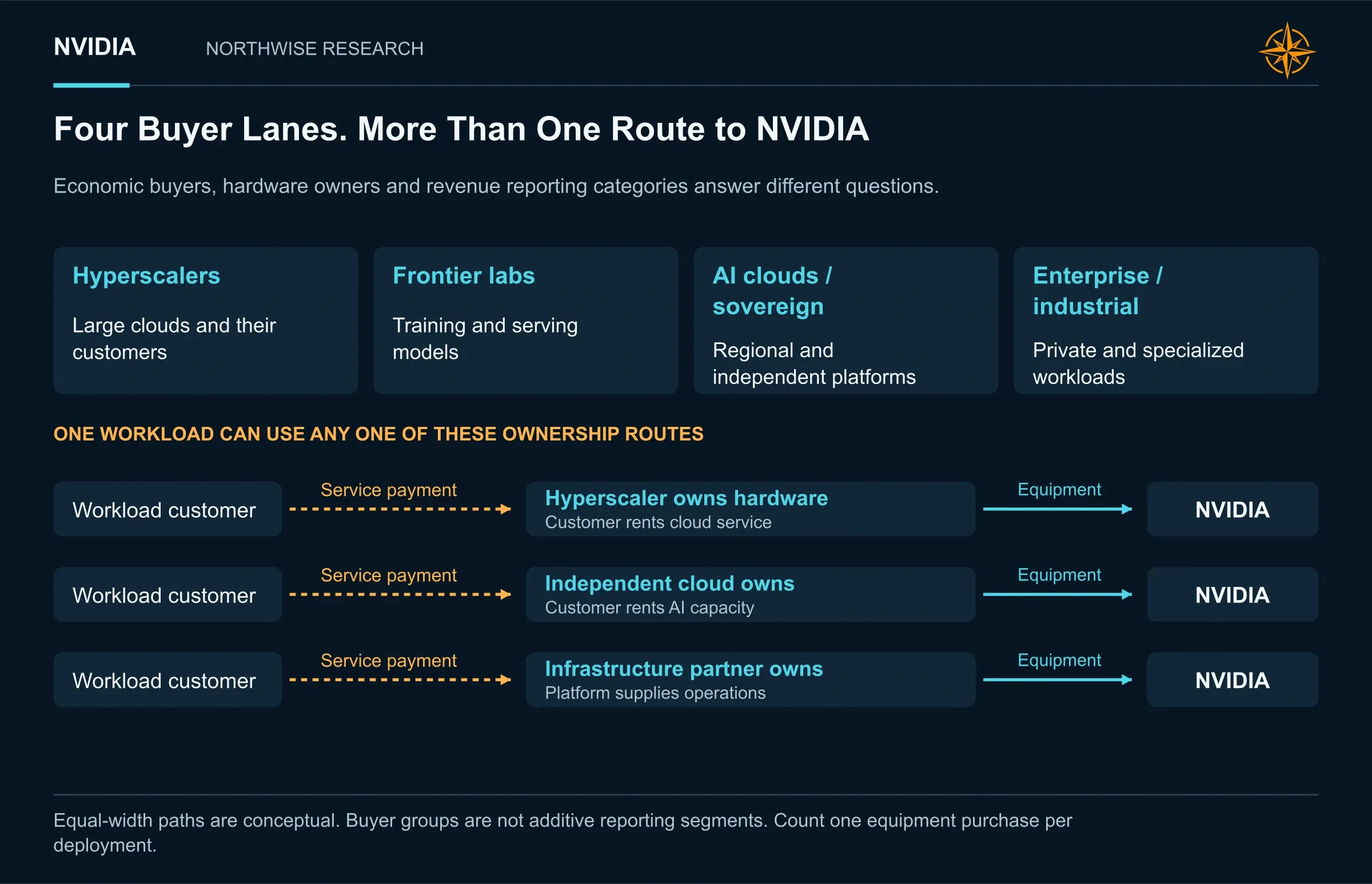Viewport: 1372px width, 884px height.
Task: Click 'Large clouds and their customers' text
Action: click(174, 339)
